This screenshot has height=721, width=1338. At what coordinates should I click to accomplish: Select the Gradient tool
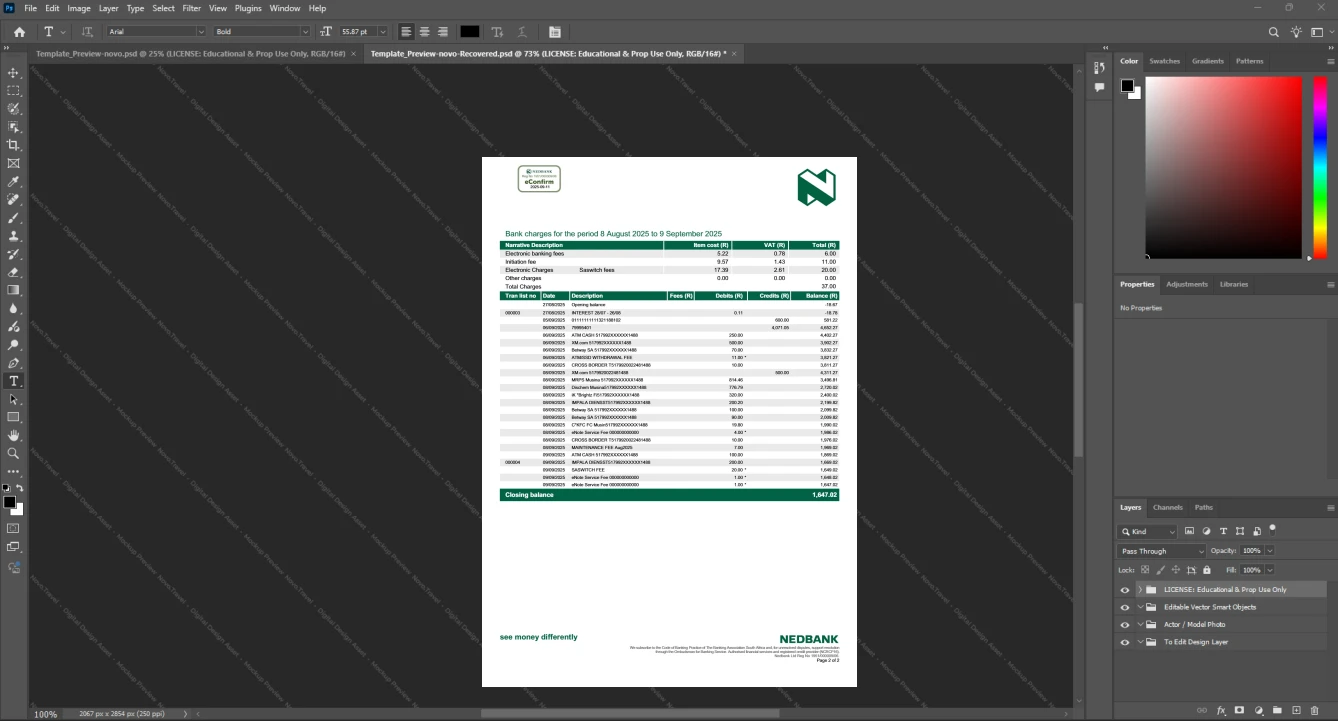[x=14, y=290]
